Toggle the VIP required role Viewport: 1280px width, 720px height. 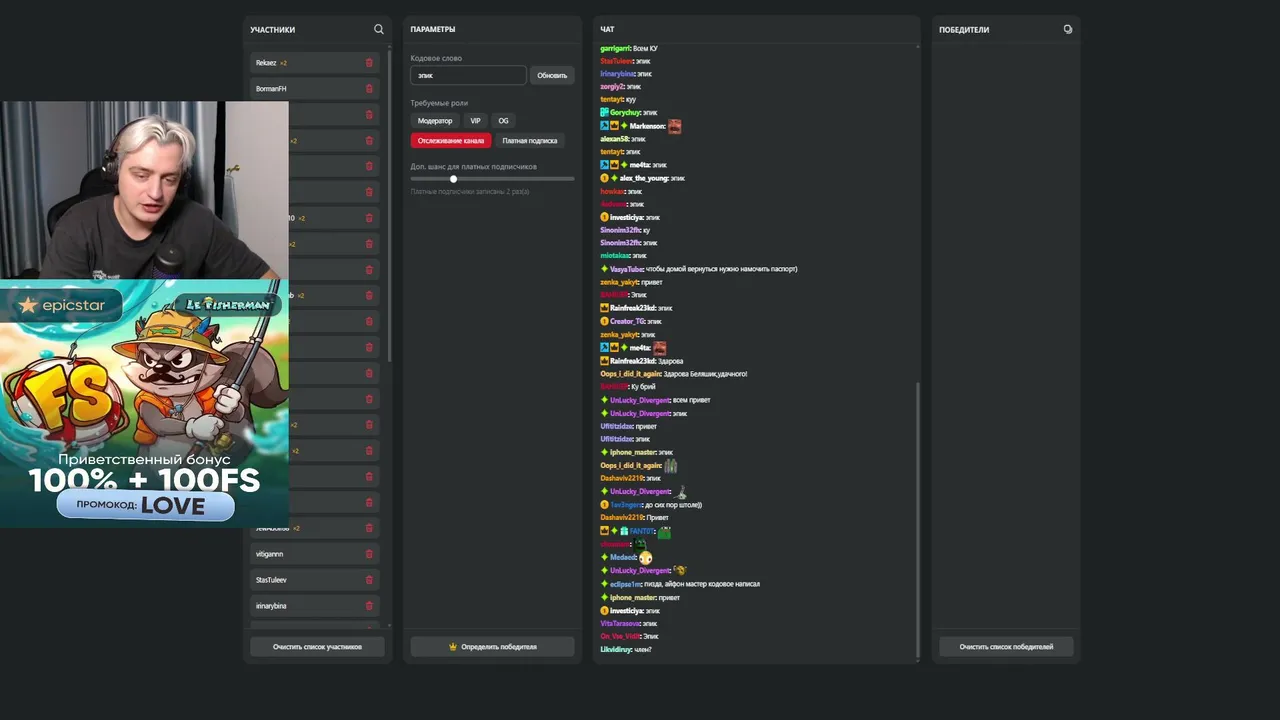pos(475,121)
